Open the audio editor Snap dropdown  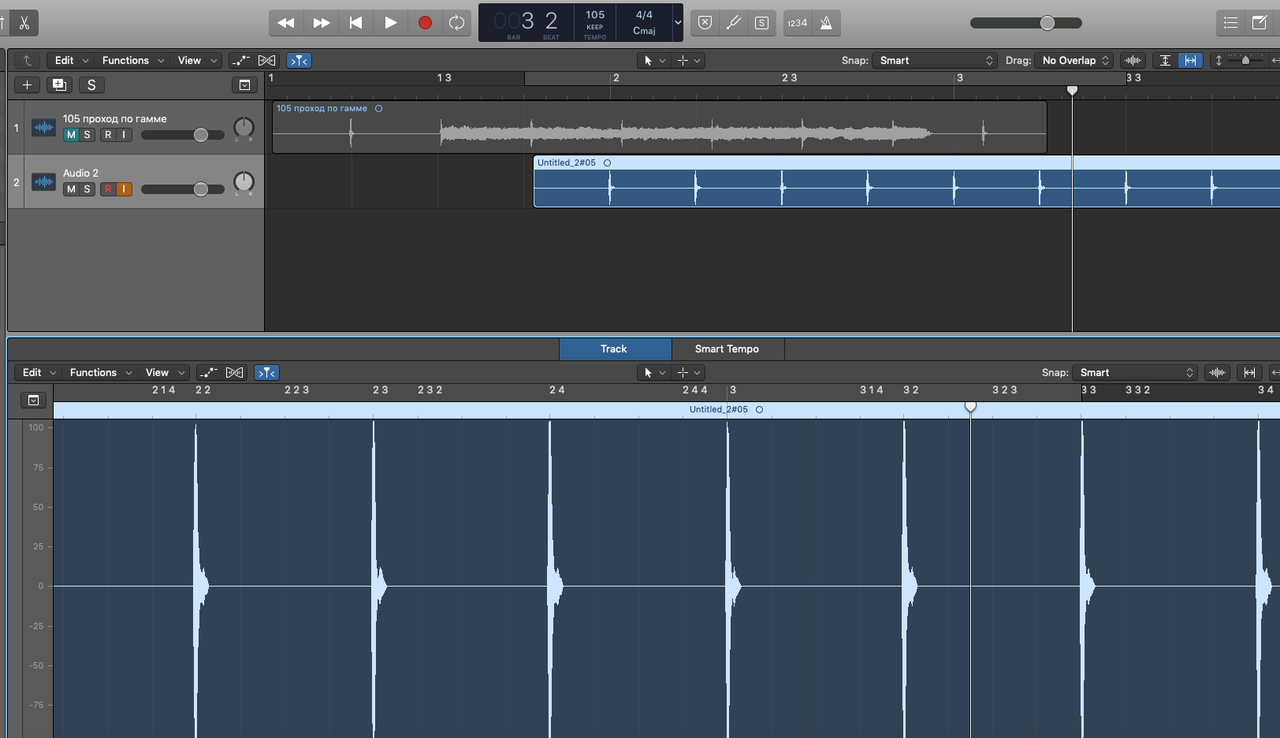pos(1134,373)
